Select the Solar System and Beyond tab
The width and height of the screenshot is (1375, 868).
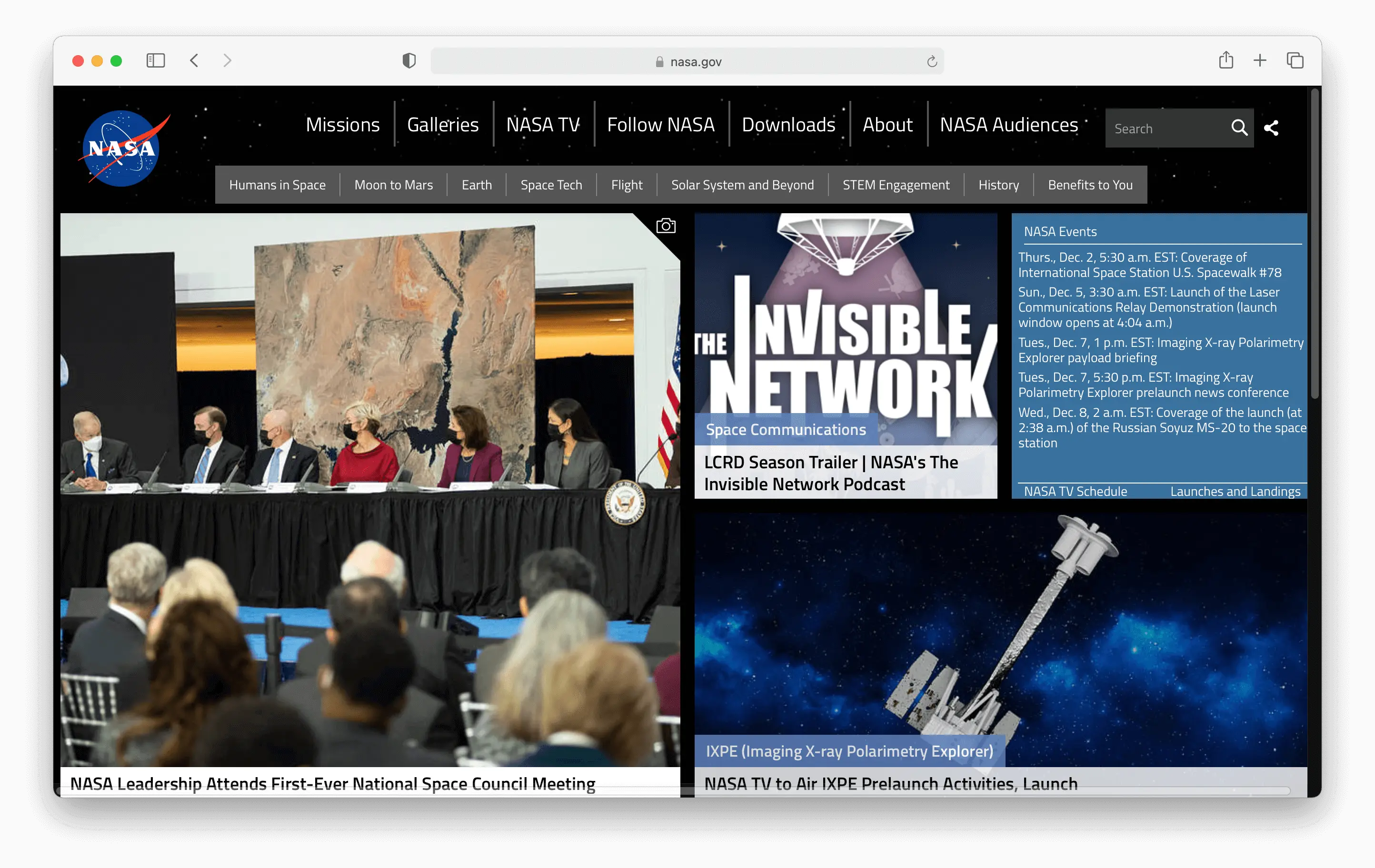click(742, 185)
